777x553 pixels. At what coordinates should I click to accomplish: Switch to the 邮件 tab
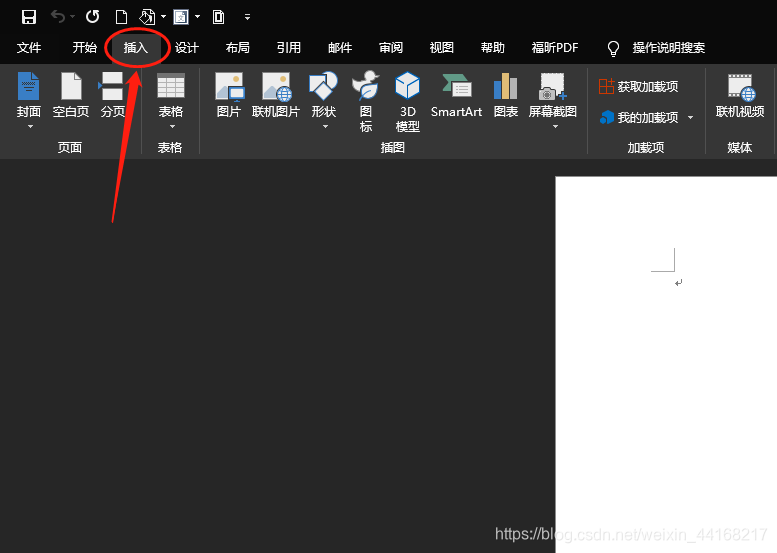tap(340, 48)
